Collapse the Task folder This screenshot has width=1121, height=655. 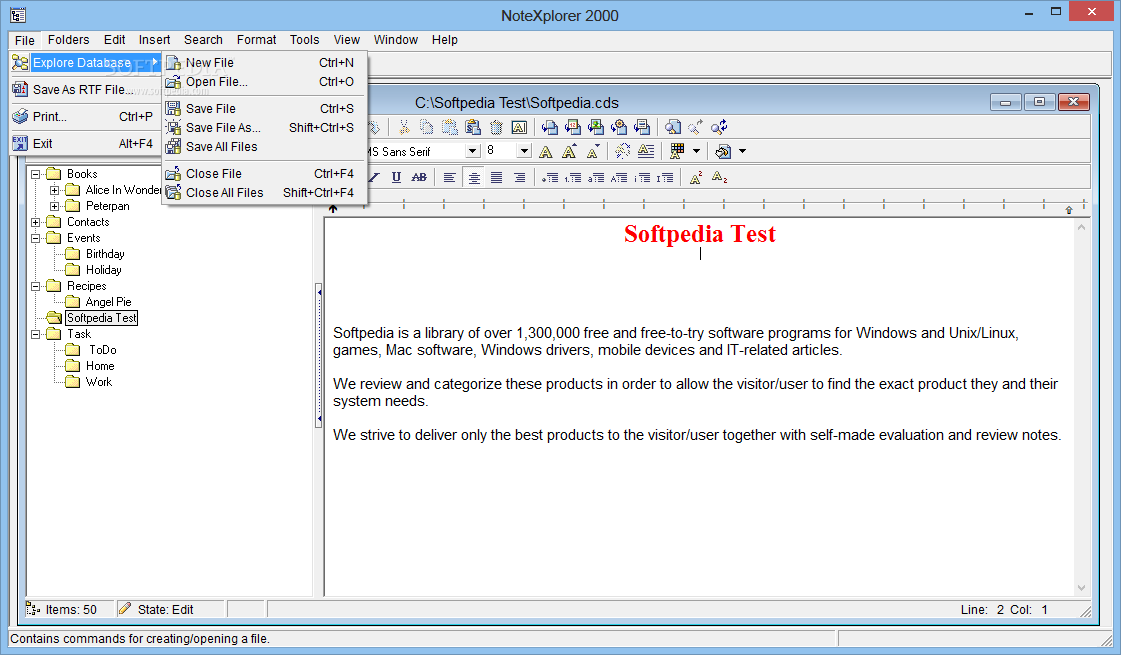click(x=35, y=334)
